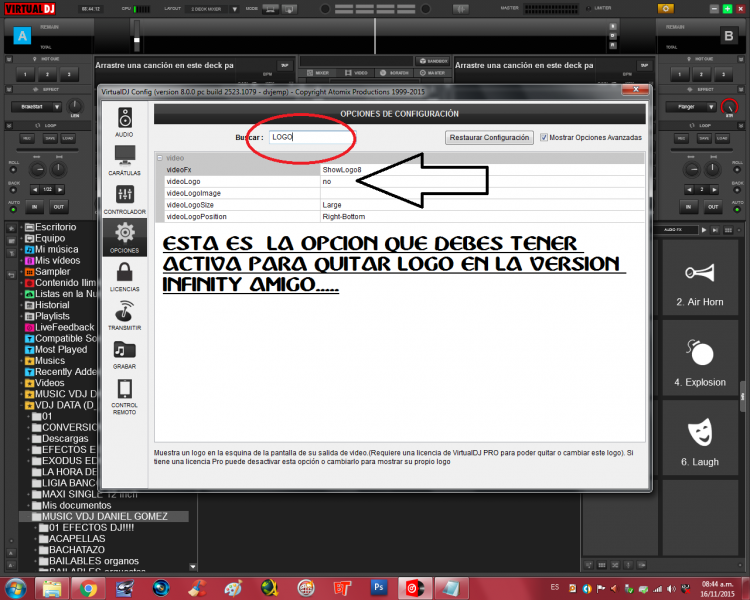Expand the VDJ DATA folder
Image resolution: width=750 pixels, height=600 pixels.
[22, 406]
